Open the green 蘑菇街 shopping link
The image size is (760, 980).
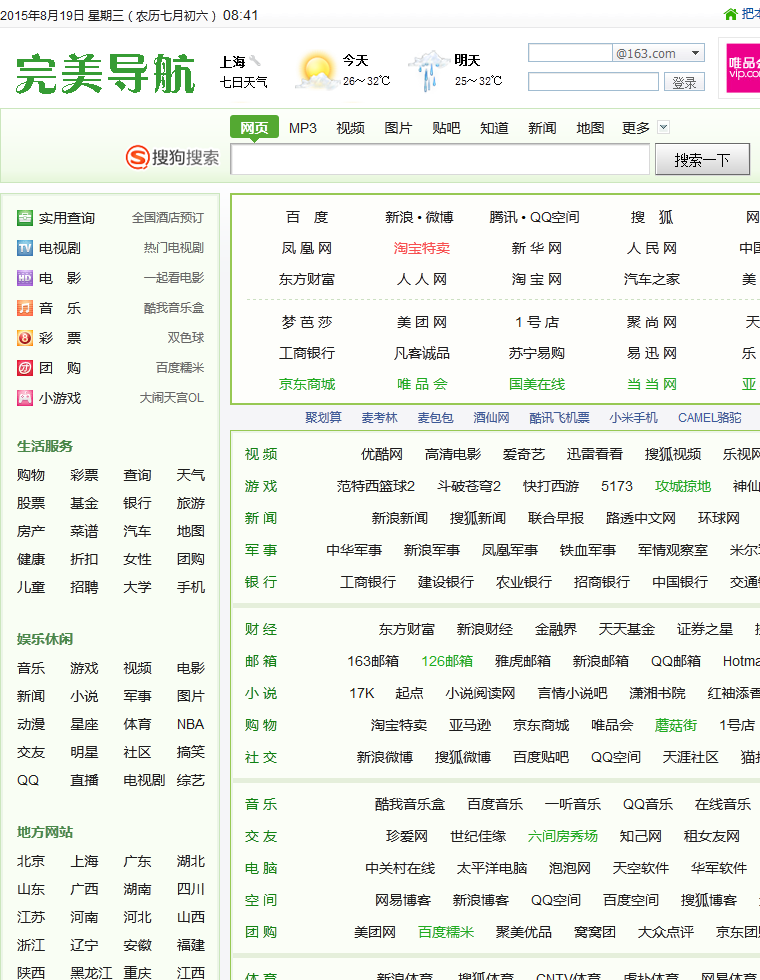point(676,725)
